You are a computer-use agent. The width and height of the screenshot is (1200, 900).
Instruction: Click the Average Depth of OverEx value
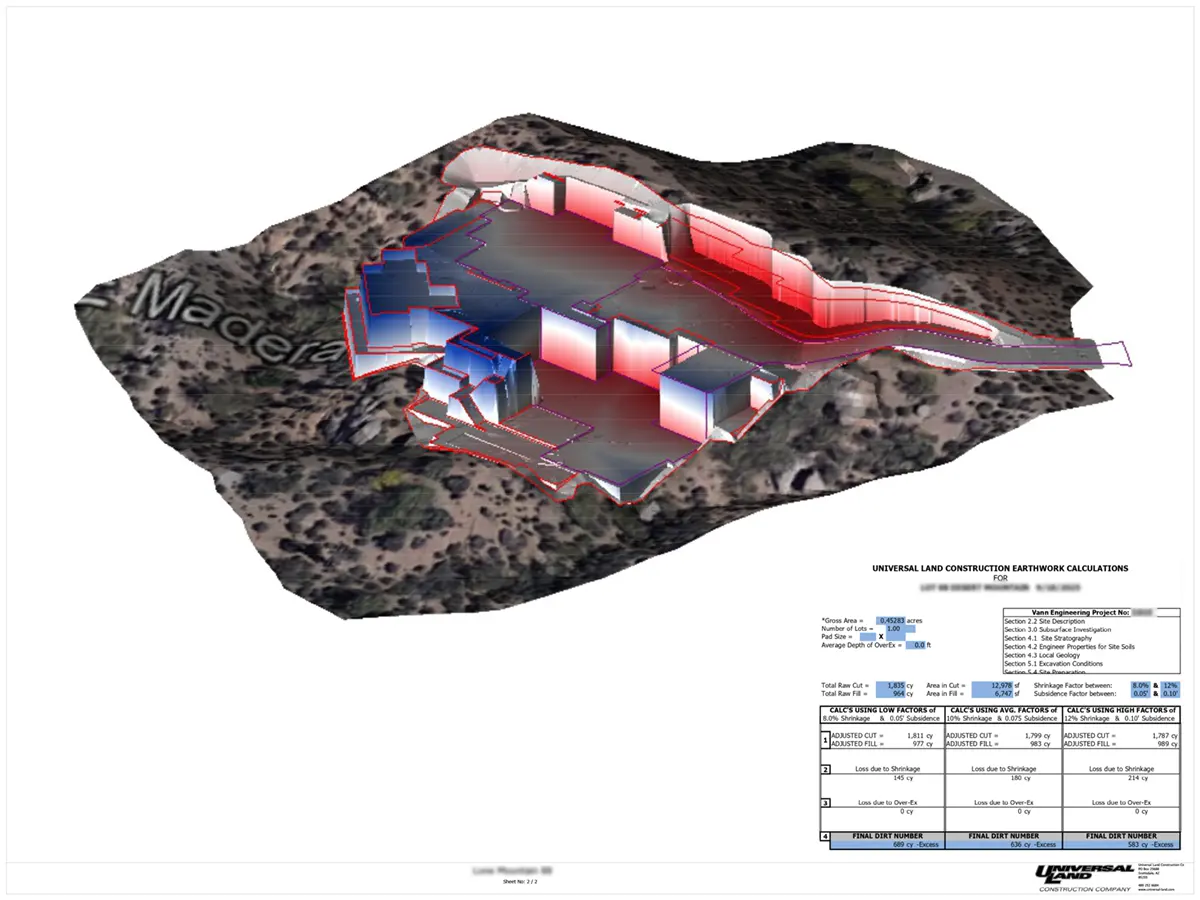(x=915, y=645)
